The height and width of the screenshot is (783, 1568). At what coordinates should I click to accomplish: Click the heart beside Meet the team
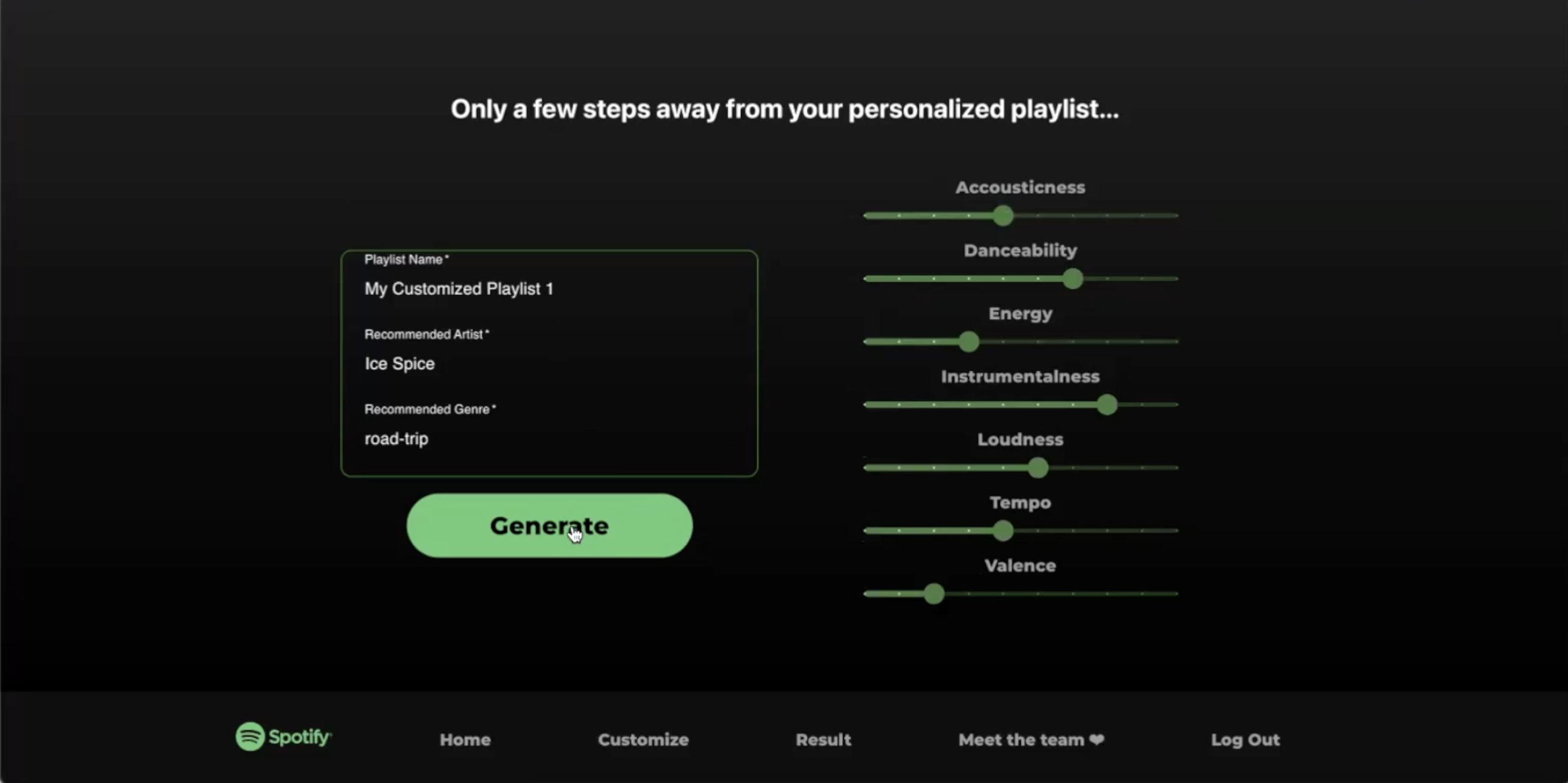coord(1097,739)
